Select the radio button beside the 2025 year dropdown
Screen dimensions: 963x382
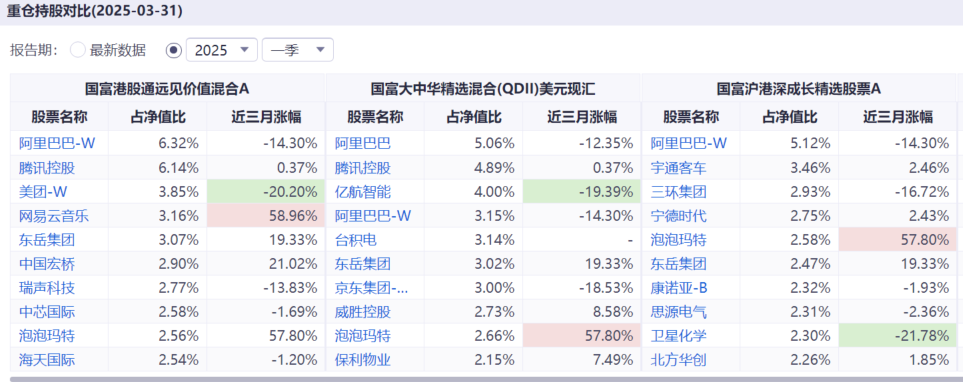[x=174, y=50]
